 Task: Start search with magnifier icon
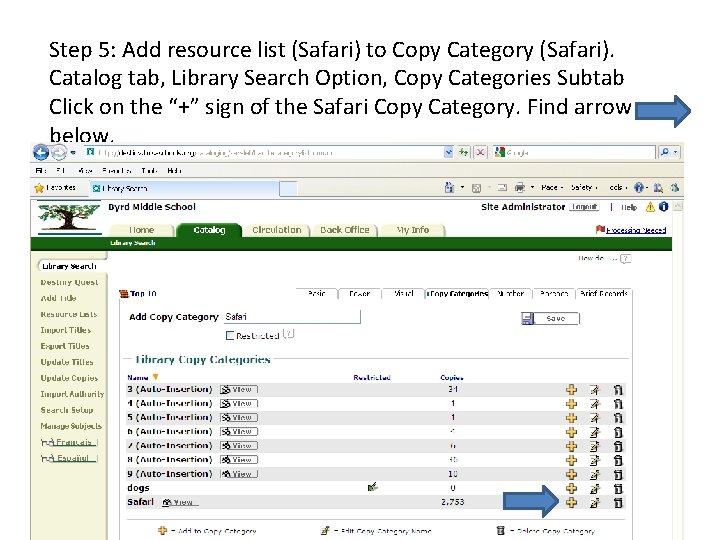coord(664,152)
